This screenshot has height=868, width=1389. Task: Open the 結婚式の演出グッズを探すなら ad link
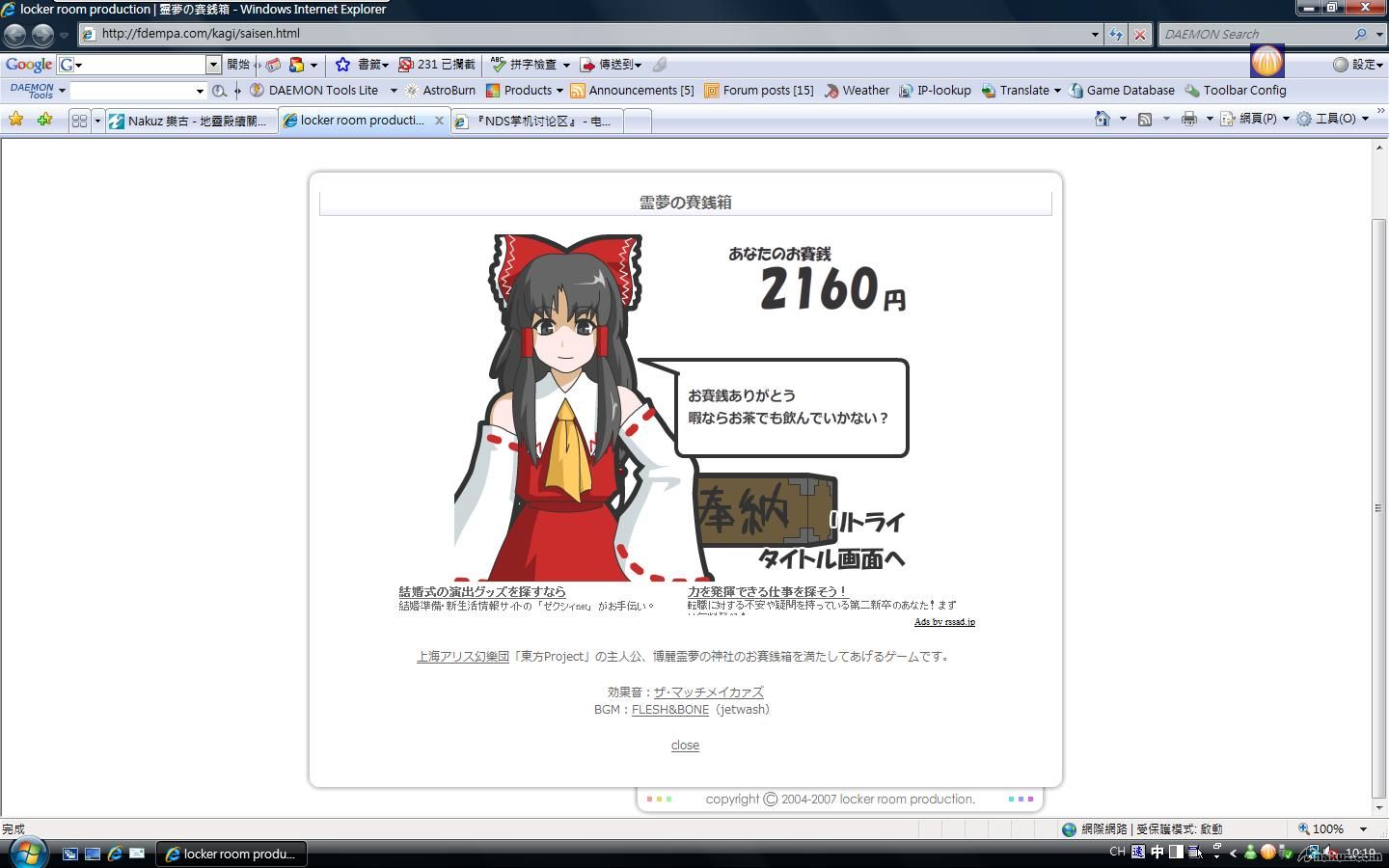point(482,591)
